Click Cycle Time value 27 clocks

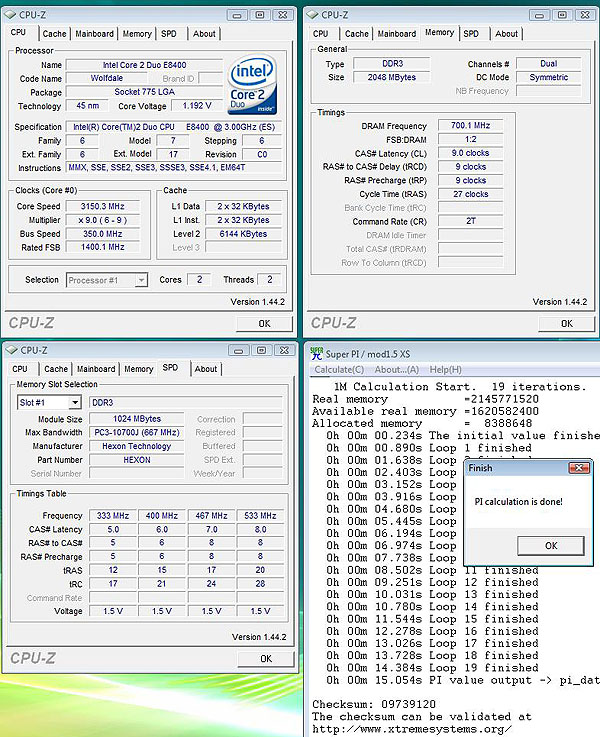[470, 194]
